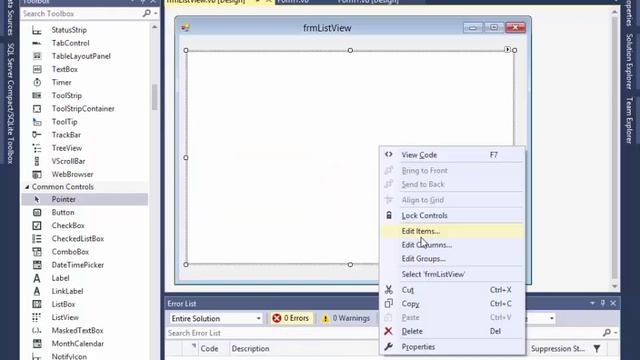
Task: Click the designer scroll-down arrow
Action: click(615, 286)
